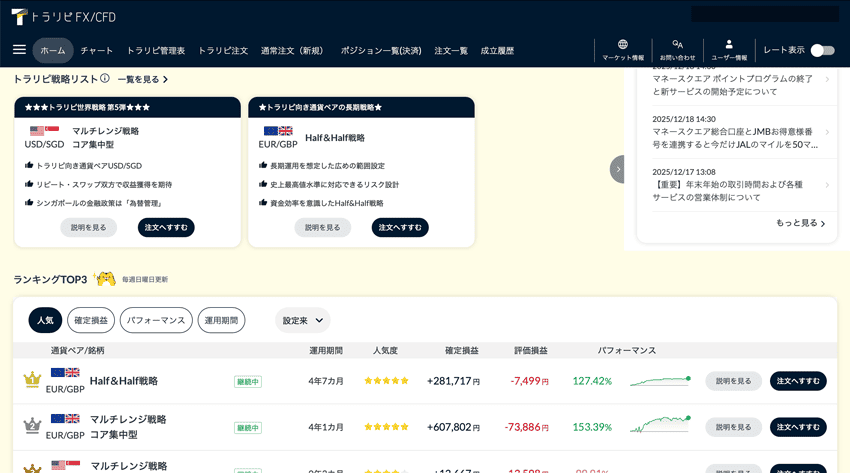Click performance sparkline of 153.39% row
This screenshot has height=473, width=850.
pyautogui.click(x=660, y=425)
